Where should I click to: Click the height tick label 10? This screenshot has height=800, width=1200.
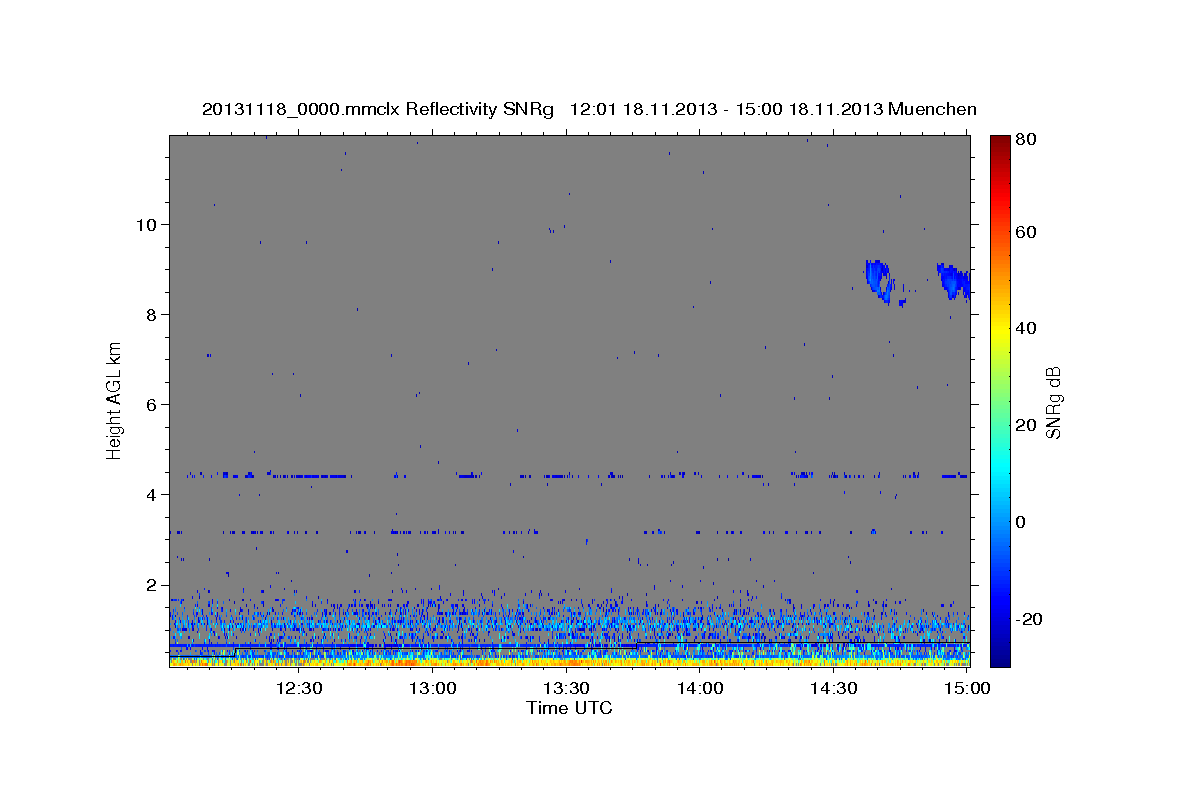(145, 224)
